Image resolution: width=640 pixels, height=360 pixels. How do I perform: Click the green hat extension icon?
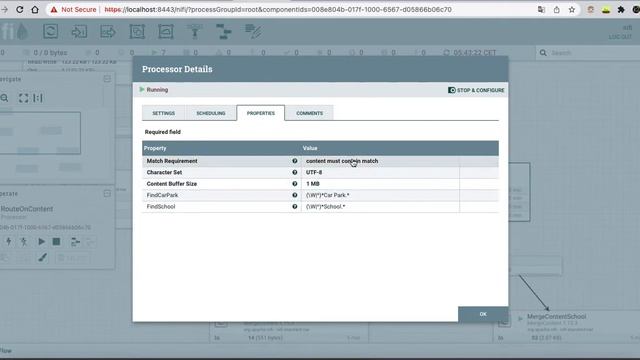click(606, 9)
